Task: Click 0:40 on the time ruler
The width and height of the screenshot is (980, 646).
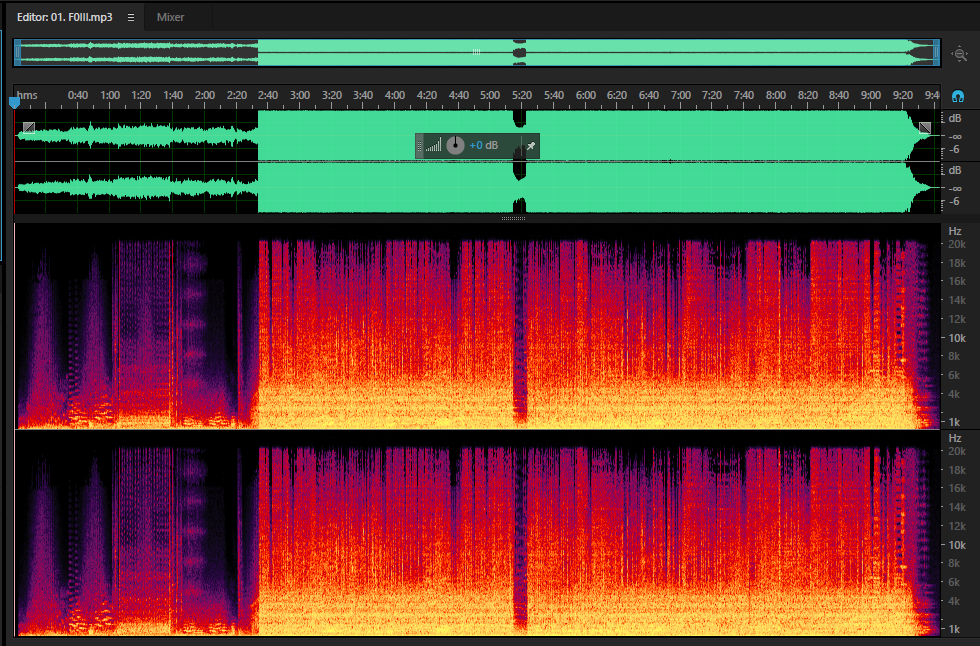Action: pyautogui.click(x=78, y=95)
